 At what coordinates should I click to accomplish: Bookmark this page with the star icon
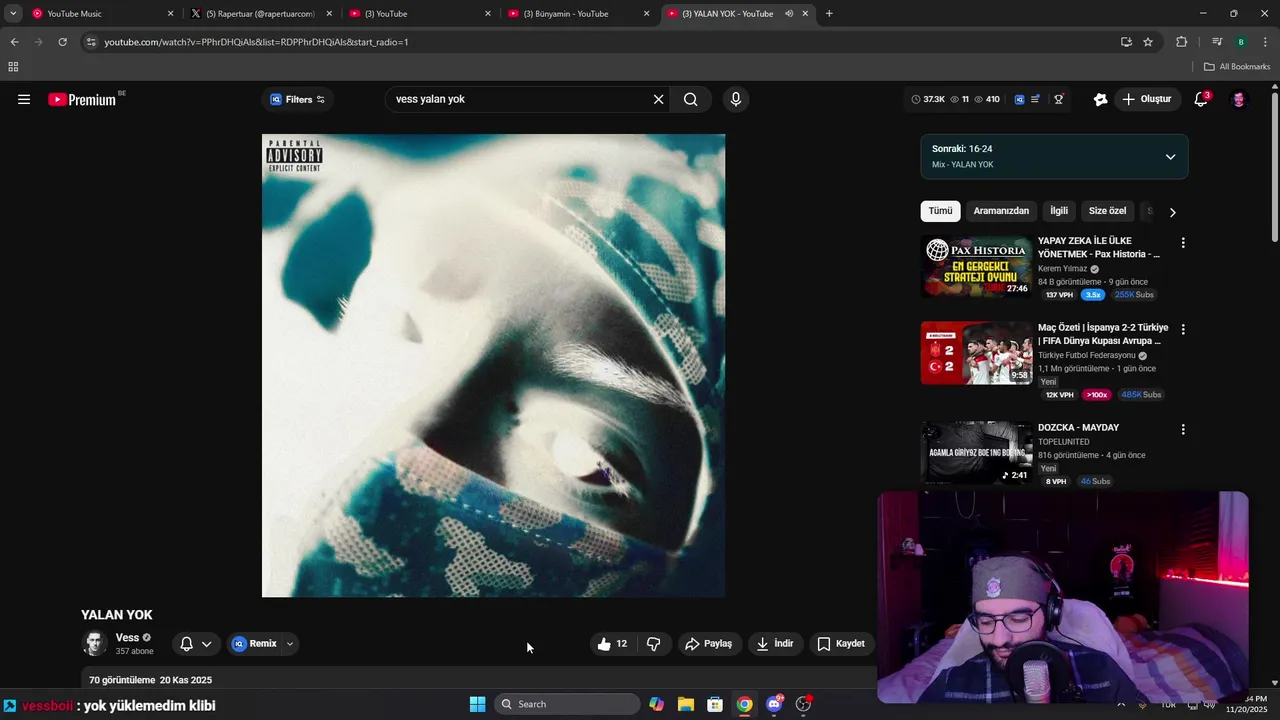(x=1148, y=42)
